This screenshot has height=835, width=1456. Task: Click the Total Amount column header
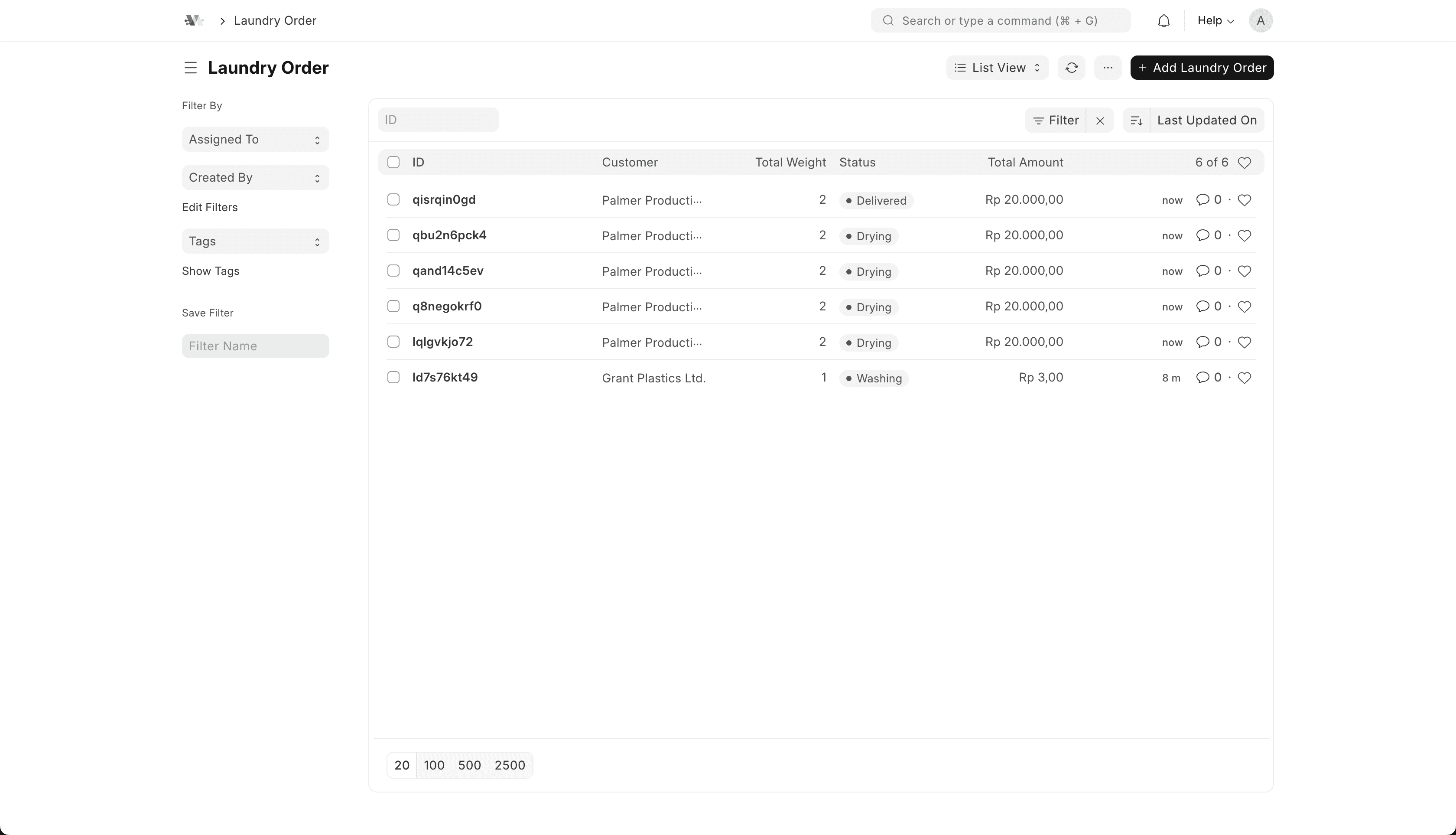tap(1025, 162)
